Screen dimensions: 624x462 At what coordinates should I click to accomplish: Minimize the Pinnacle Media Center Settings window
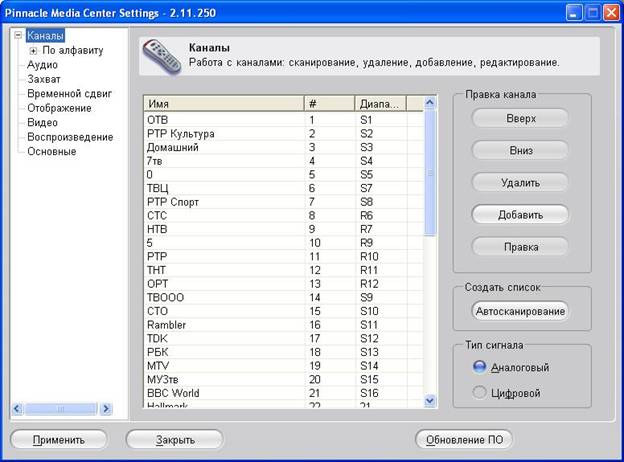(x=573, y=13)
